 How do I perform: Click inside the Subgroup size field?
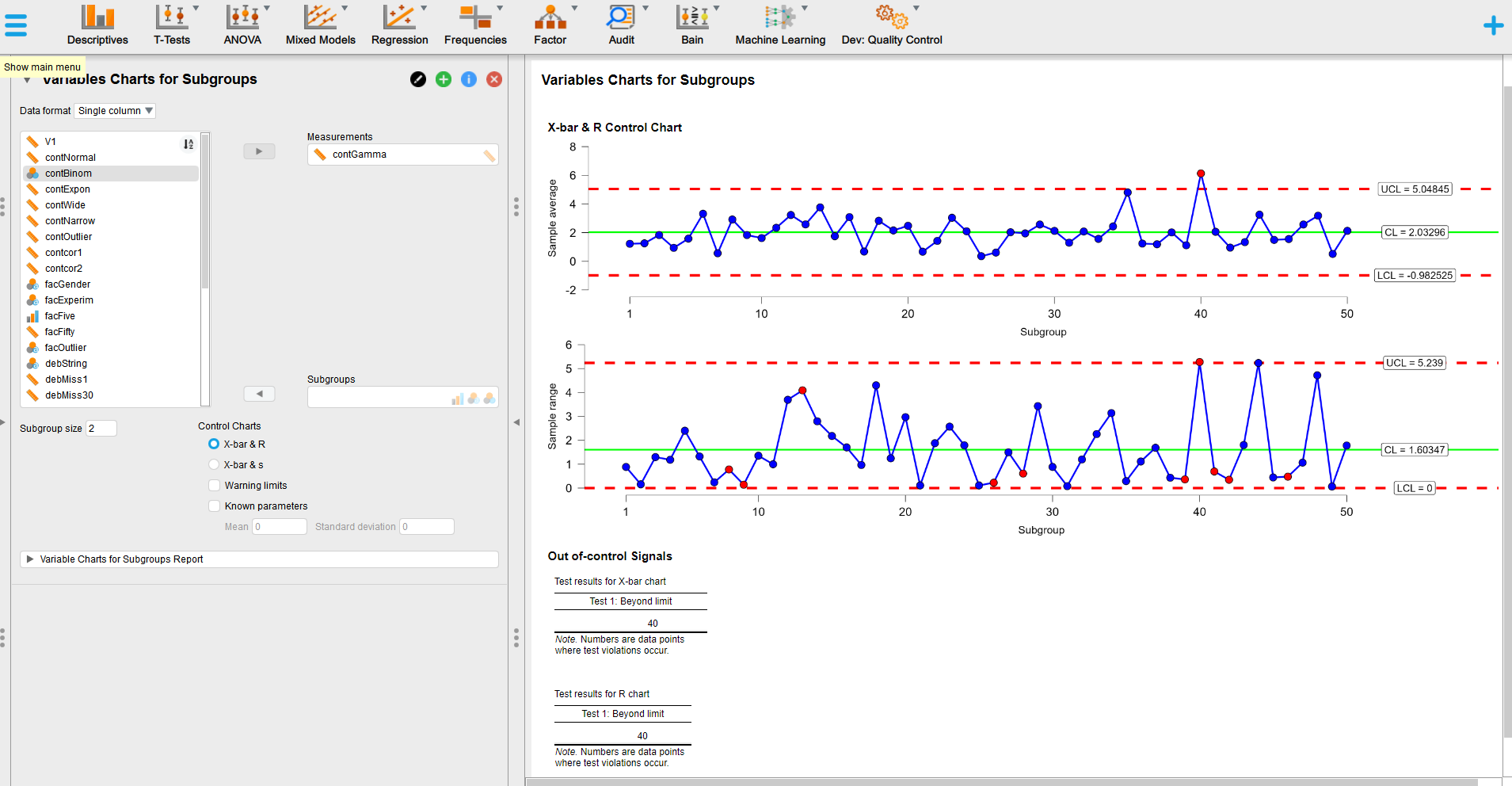pos(101,428)
